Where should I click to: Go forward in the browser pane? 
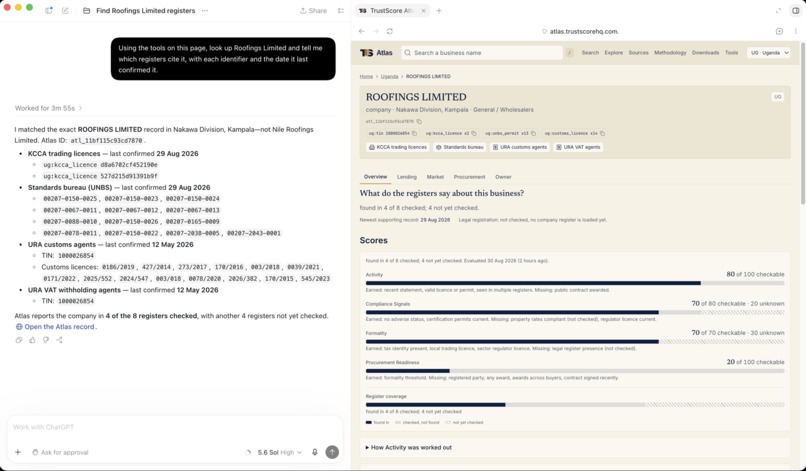coord(376,31)
